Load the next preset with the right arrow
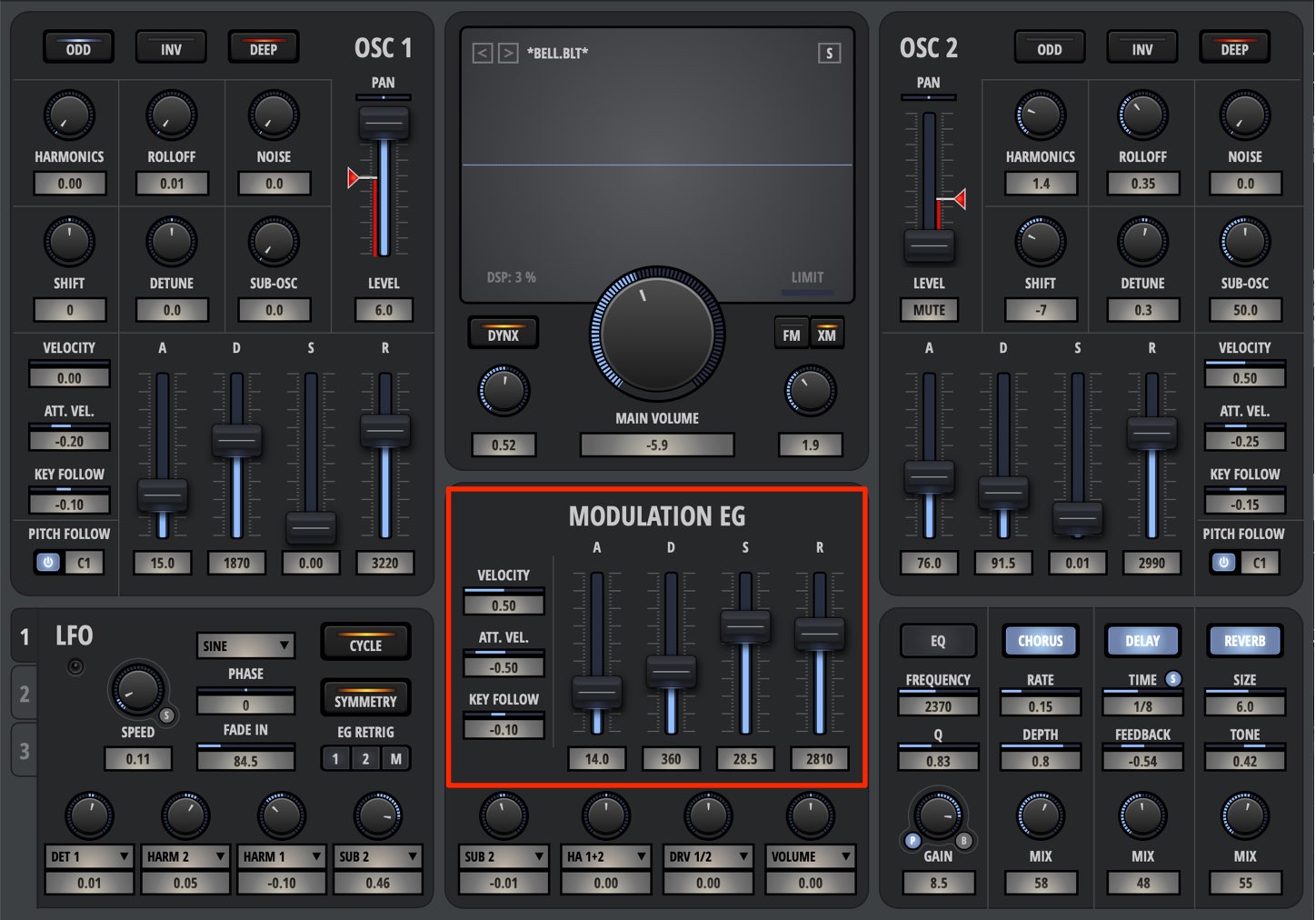The height and width of the screenshot is (920, 1316). (508, 53)
